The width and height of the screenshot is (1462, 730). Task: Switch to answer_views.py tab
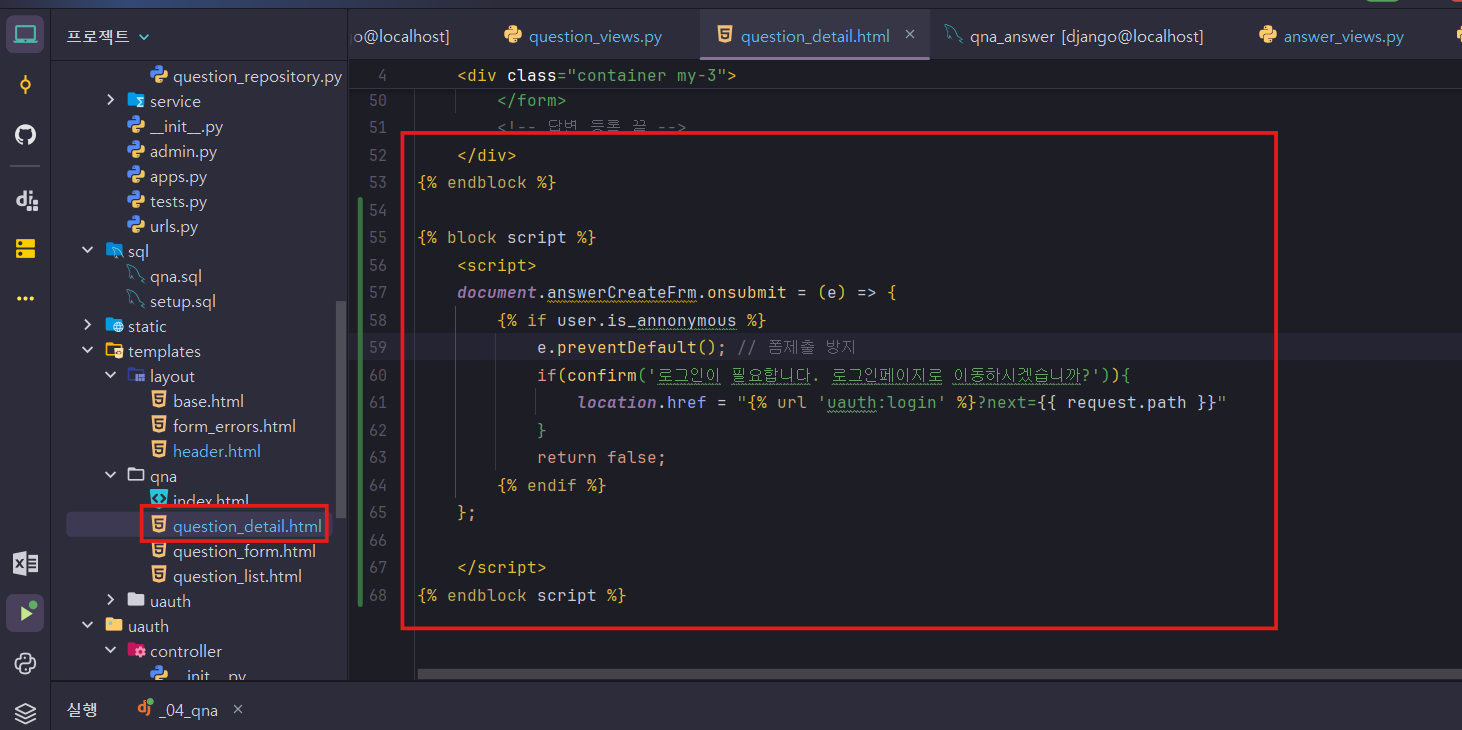[1331, 36]
